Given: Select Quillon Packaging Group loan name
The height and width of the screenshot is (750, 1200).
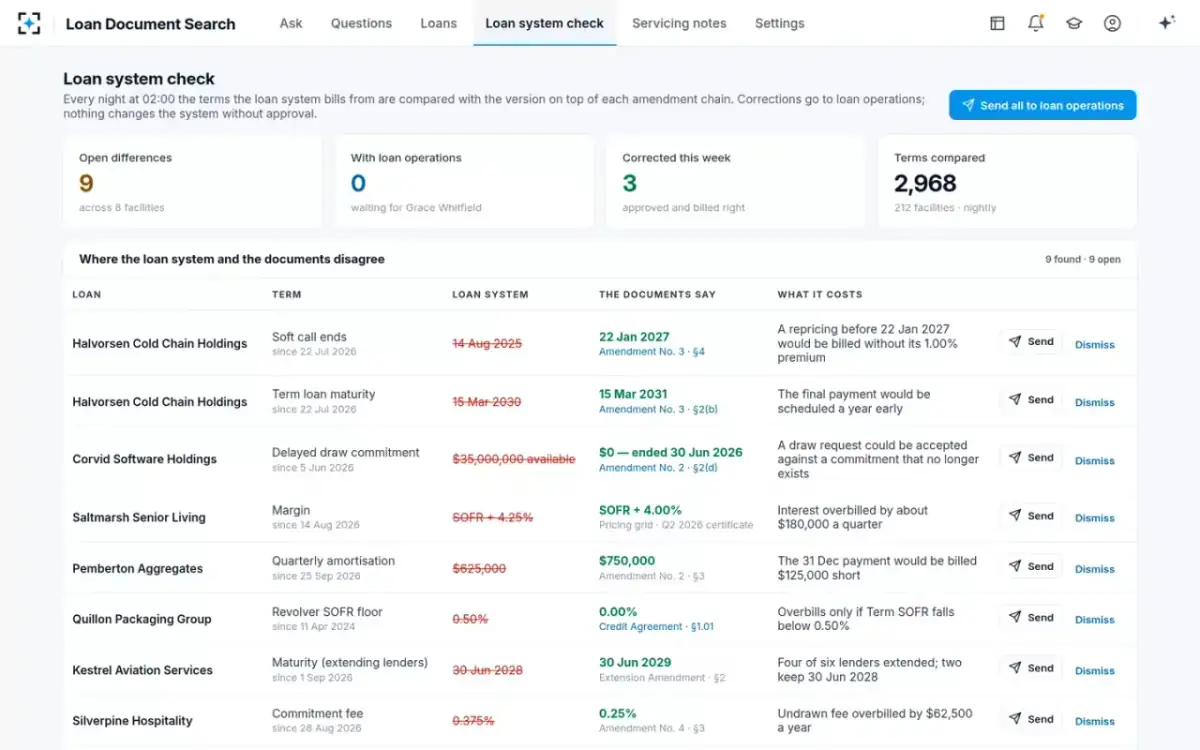Looking at the screenshot, I should tap(142, 619).
